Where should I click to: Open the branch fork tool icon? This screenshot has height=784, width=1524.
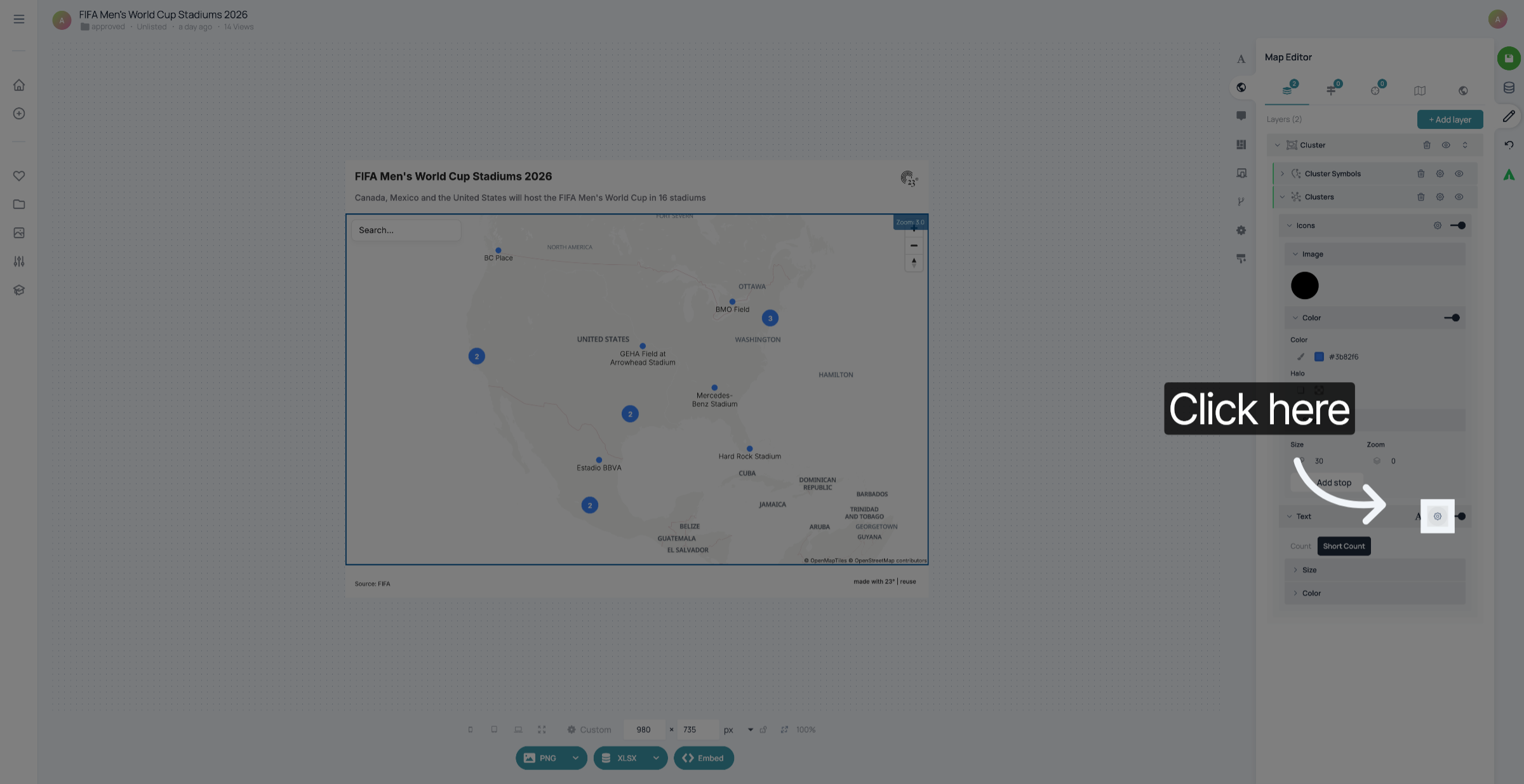pyautogui.click(x=1241, y=202)
